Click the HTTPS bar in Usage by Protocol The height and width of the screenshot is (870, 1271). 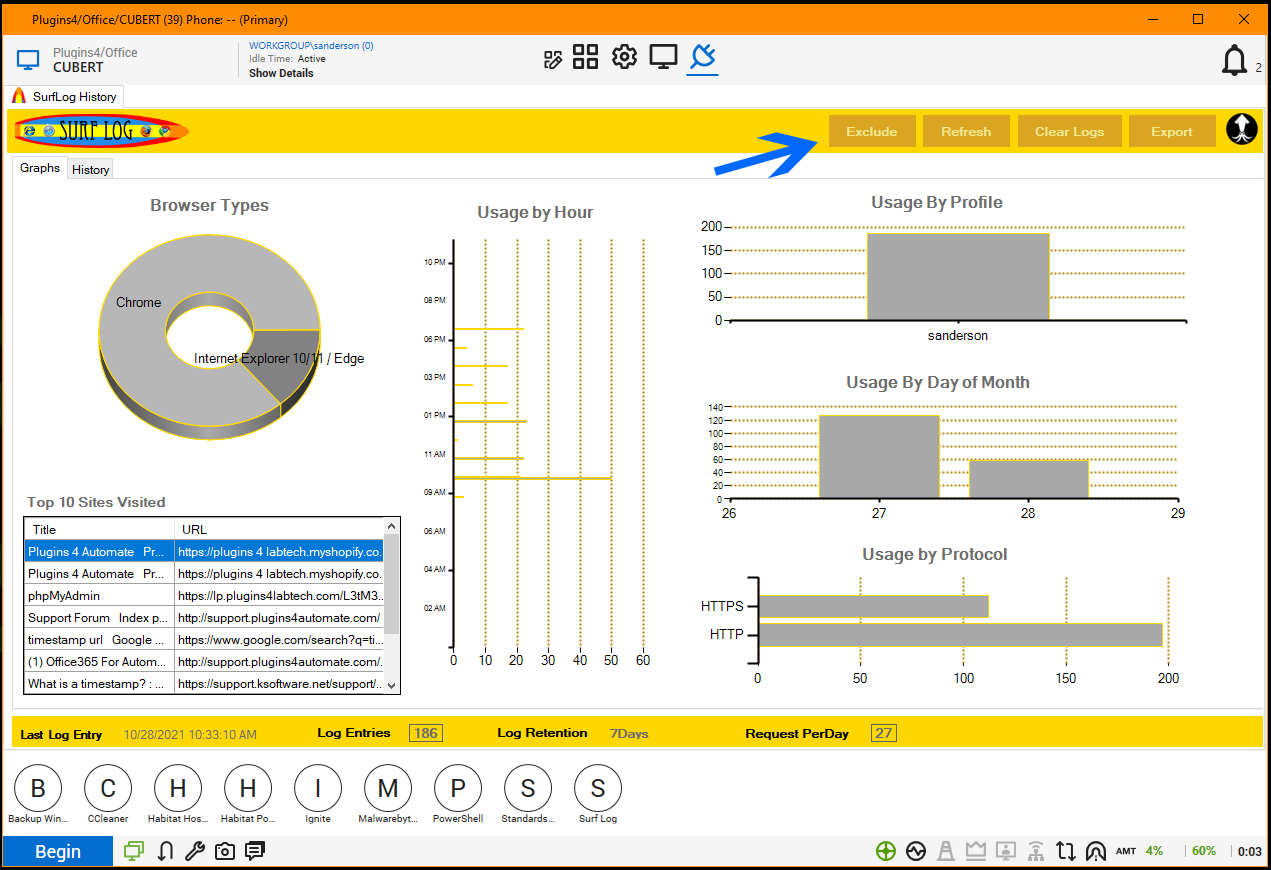(874, 606)
